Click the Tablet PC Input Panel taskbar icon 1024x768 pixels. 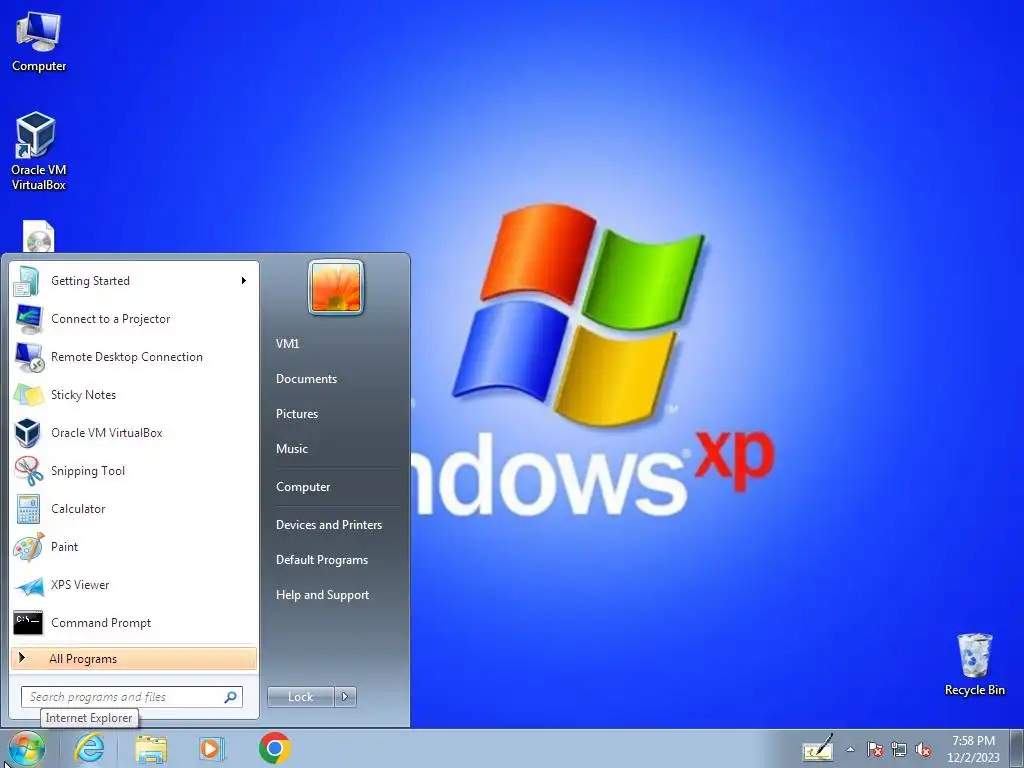click(x=818, y=748)
